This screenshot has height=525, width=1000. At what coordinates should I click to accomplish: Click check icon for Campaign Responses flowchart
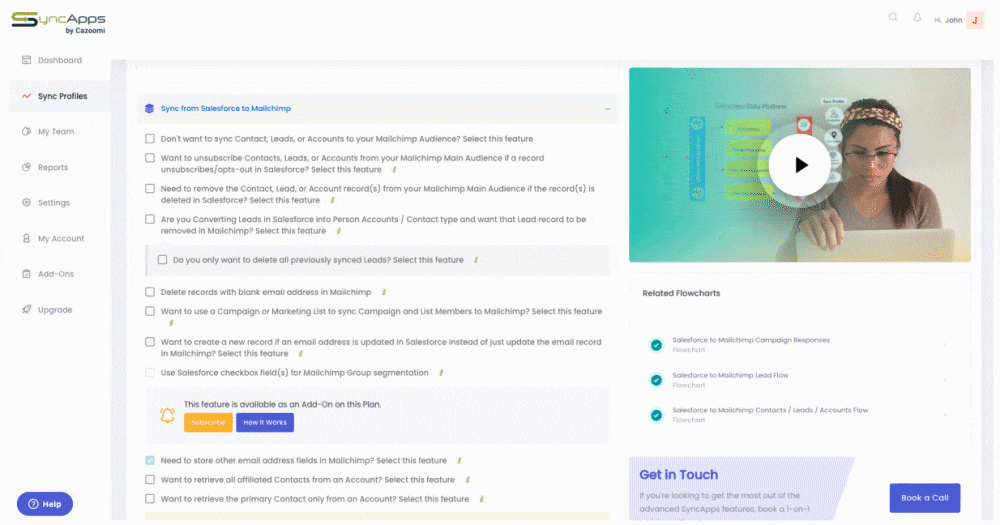click(656, 345)
